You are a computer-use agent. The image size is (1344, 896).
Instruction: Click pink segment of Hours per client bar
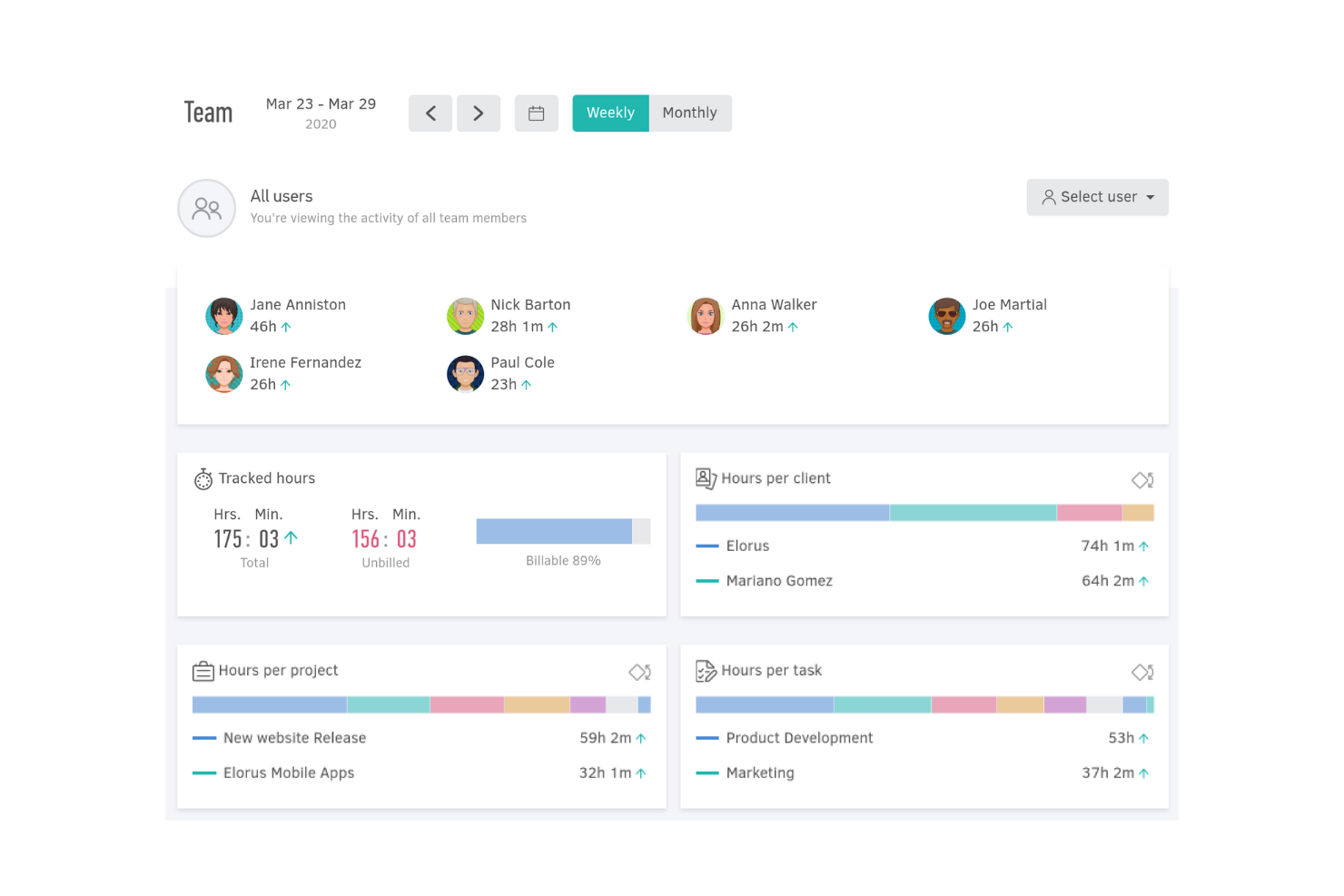(x=1090, y=513)
